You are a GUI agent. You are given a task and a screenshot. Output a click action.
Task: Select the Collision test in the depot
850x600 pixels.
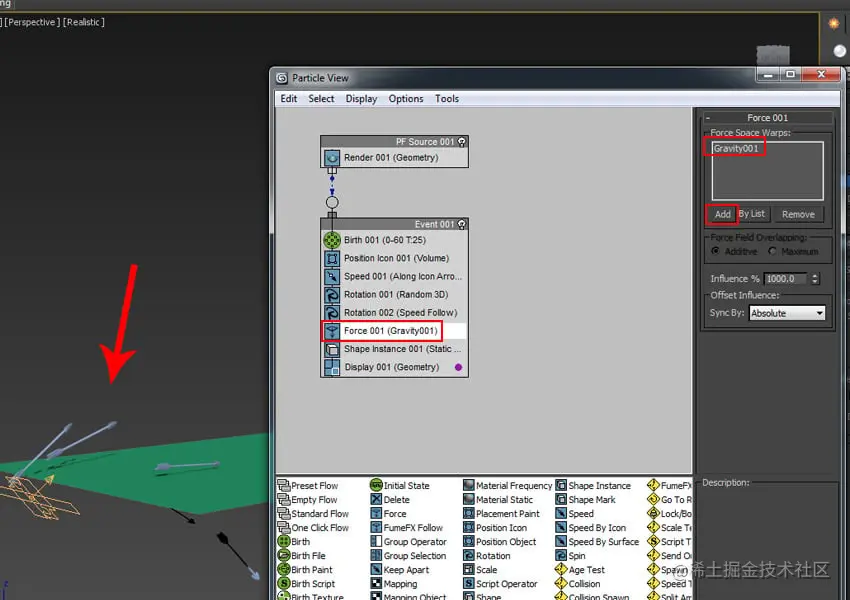pos(578,584)
